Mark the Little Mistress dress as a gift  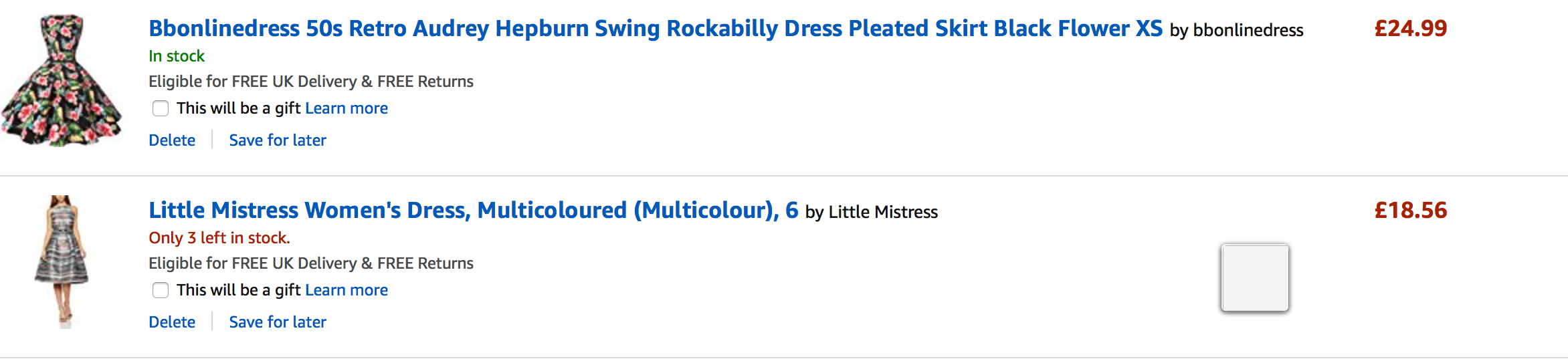(x=161, y=290)
